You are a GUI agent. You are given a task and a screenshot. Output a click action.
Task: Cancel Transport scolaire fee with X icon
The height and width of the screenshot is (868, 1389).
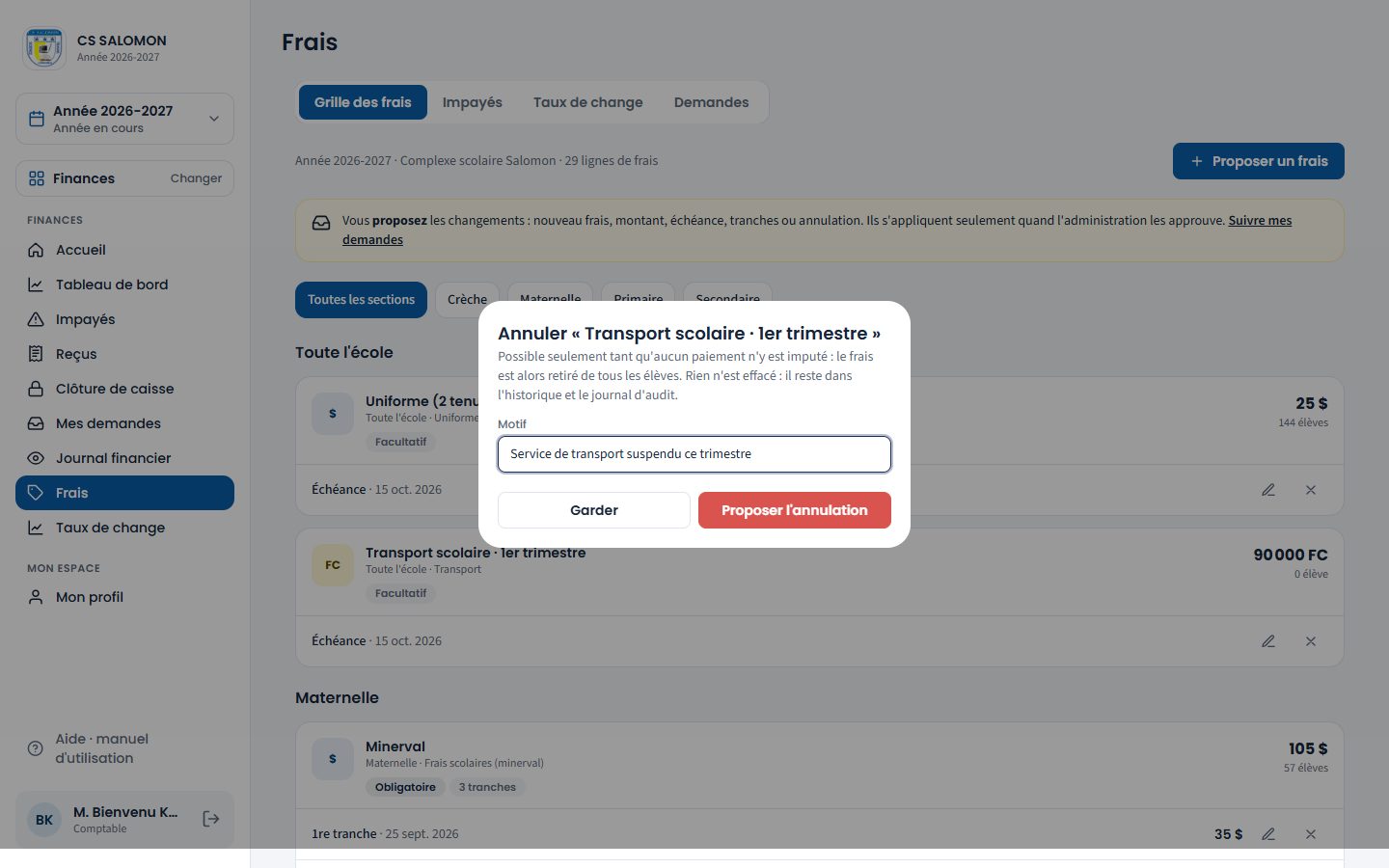coord(1311,641)
